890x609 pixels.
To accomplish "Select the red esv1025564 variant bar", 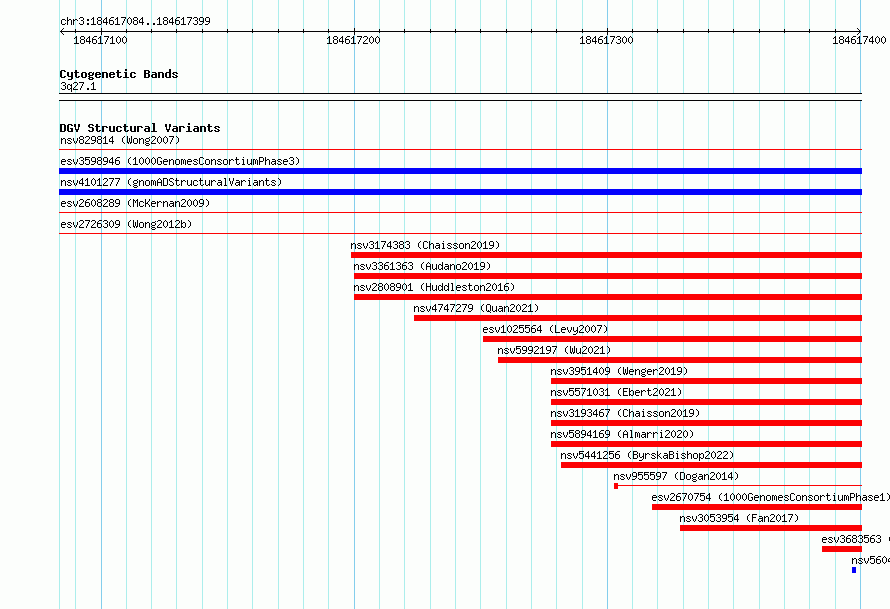I will click(x=673, y=339).
